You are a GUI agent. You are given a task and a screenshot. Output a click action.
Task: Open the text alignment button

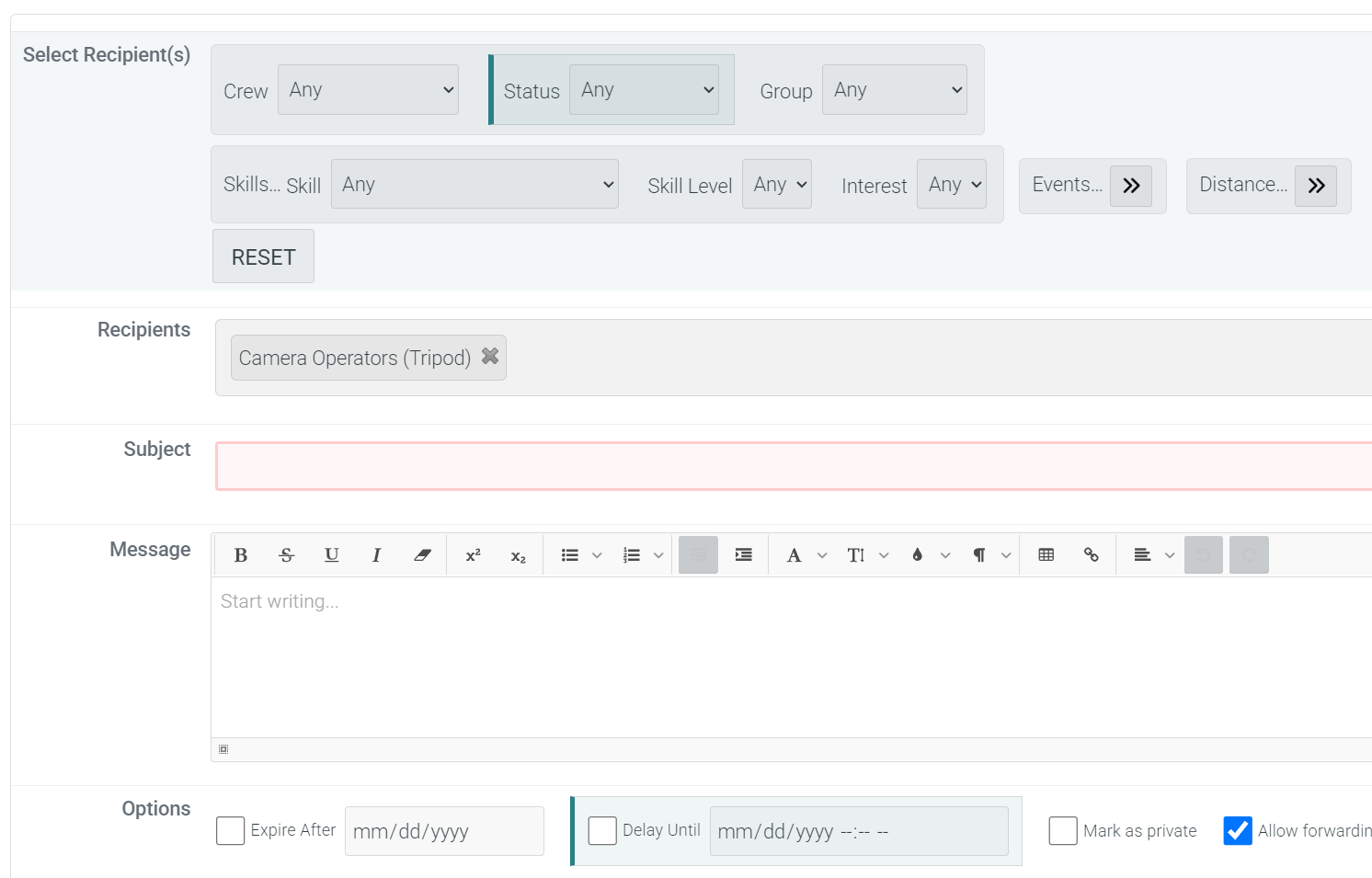point(1142,555)
